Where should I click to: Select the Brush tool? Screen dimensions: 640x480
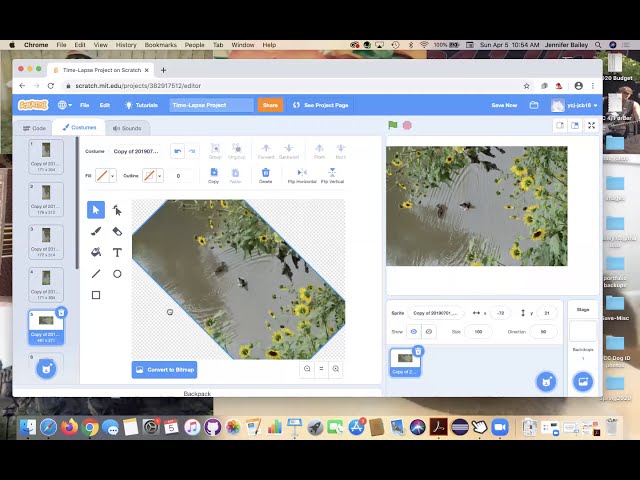96,231
